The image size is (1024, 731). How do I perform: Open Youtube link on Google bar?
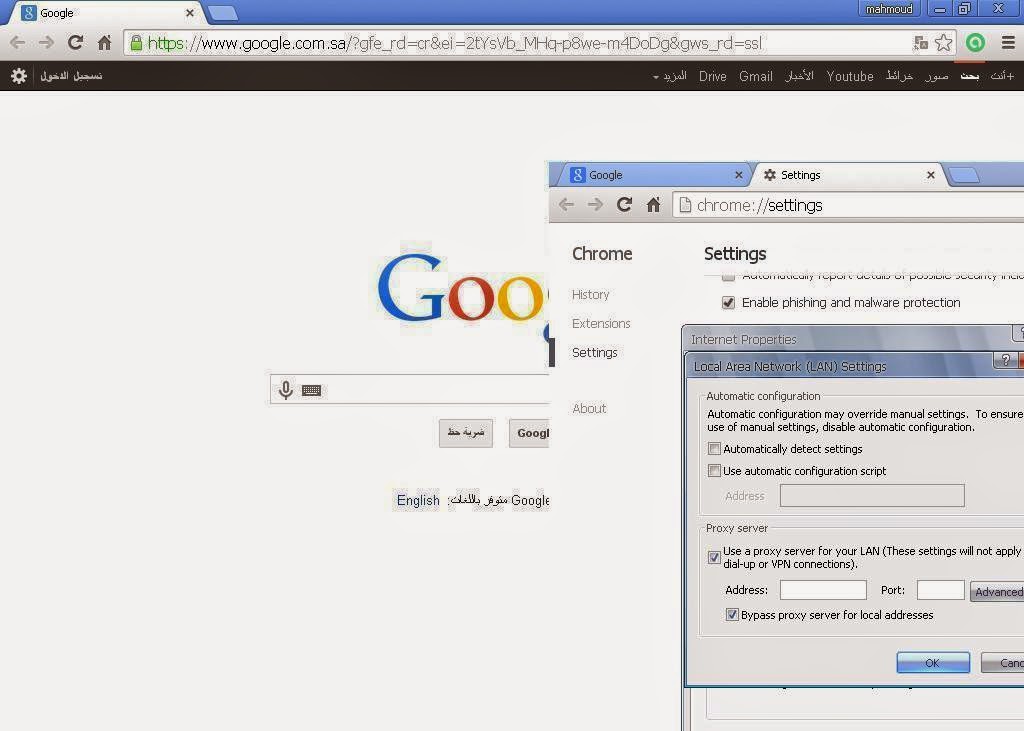pyautogui.click(x=850, y=76)
